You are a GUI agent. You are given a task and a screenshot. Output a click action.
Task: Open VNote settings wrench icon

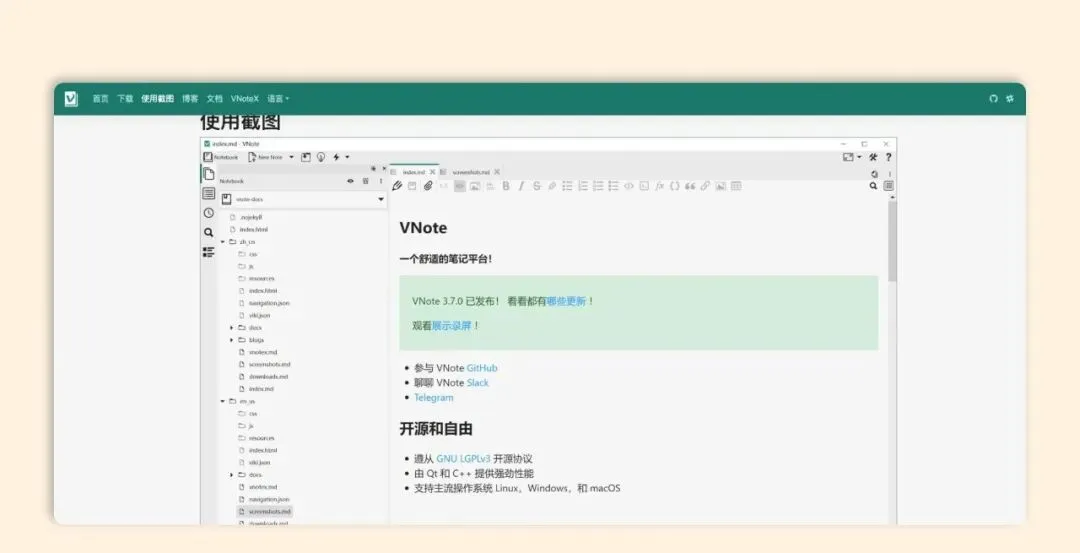tap(873, 157)
